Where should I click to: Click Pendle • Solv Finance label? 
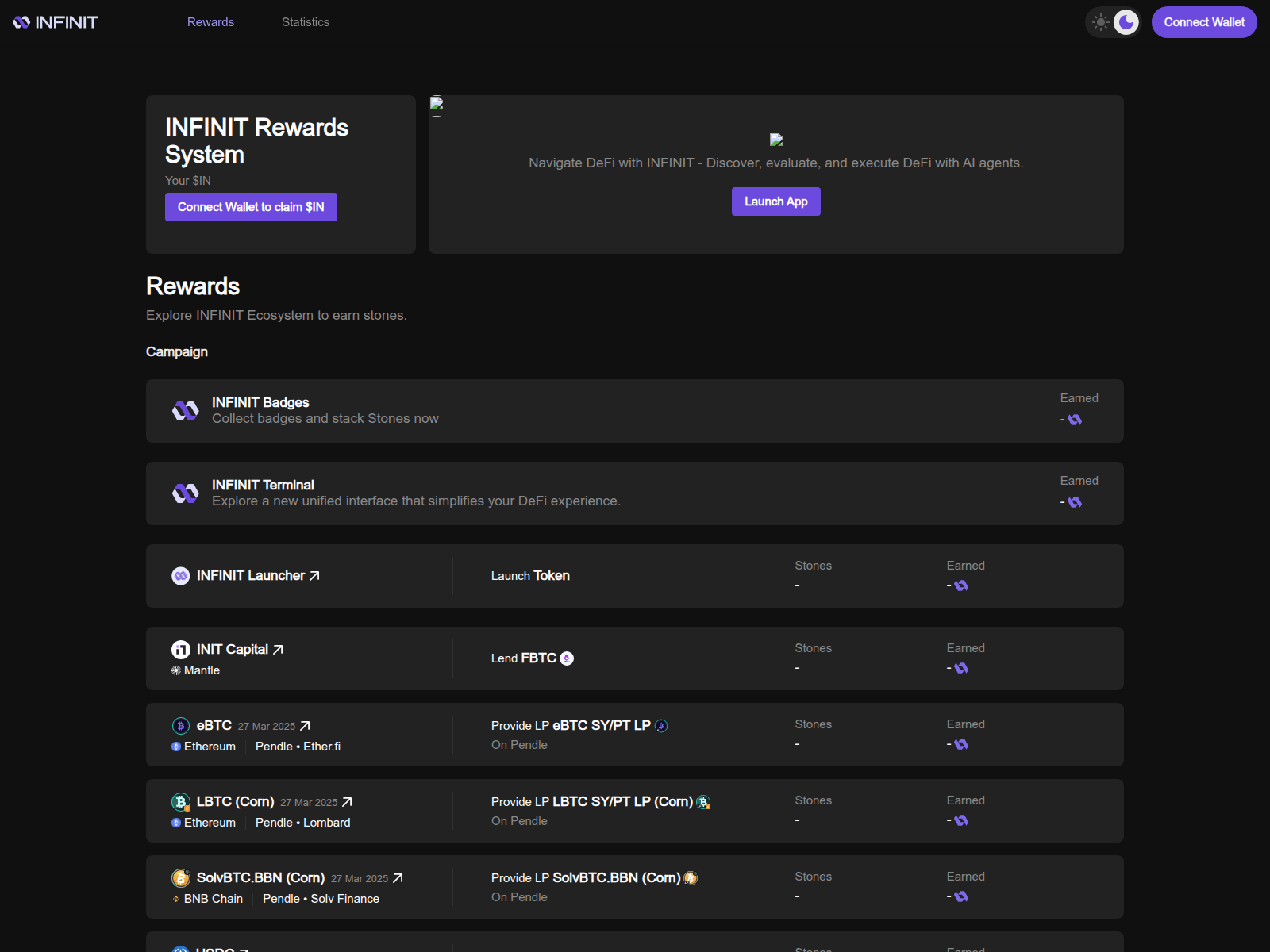click(x=321, y=899)
